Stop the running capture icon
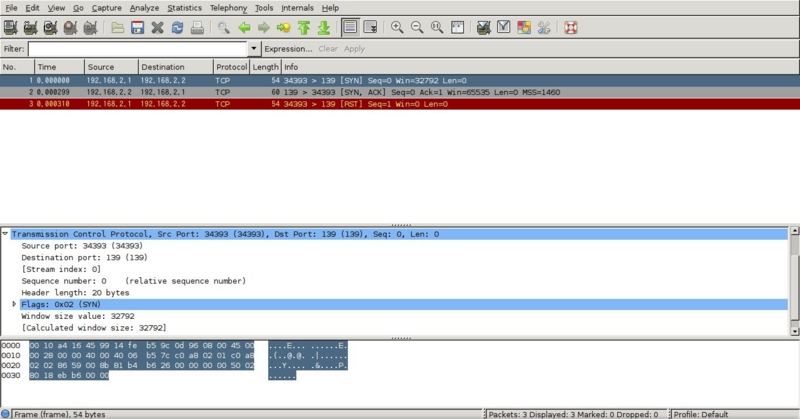 (70, 28)
